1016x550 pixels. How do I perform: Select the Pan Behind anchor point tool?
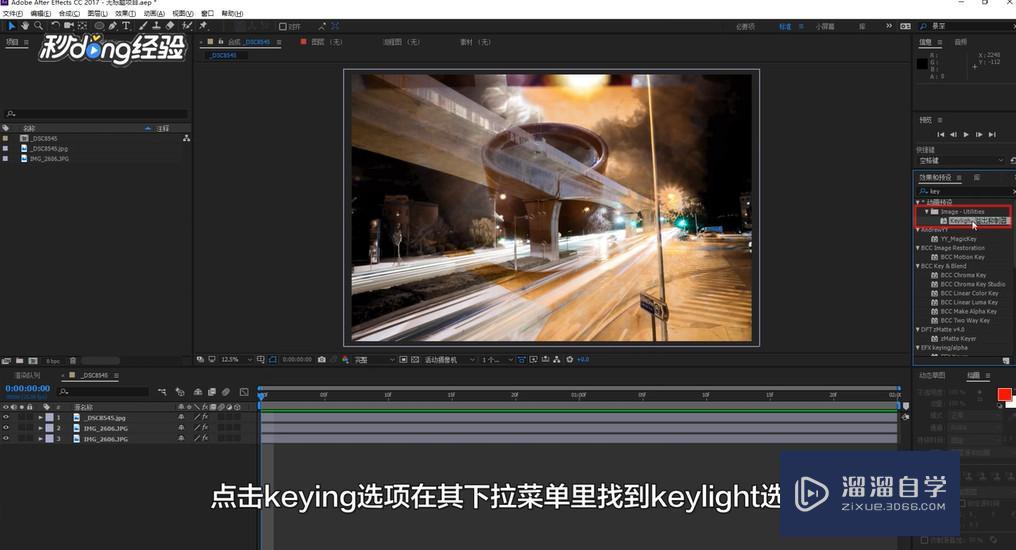pos(82,26)
